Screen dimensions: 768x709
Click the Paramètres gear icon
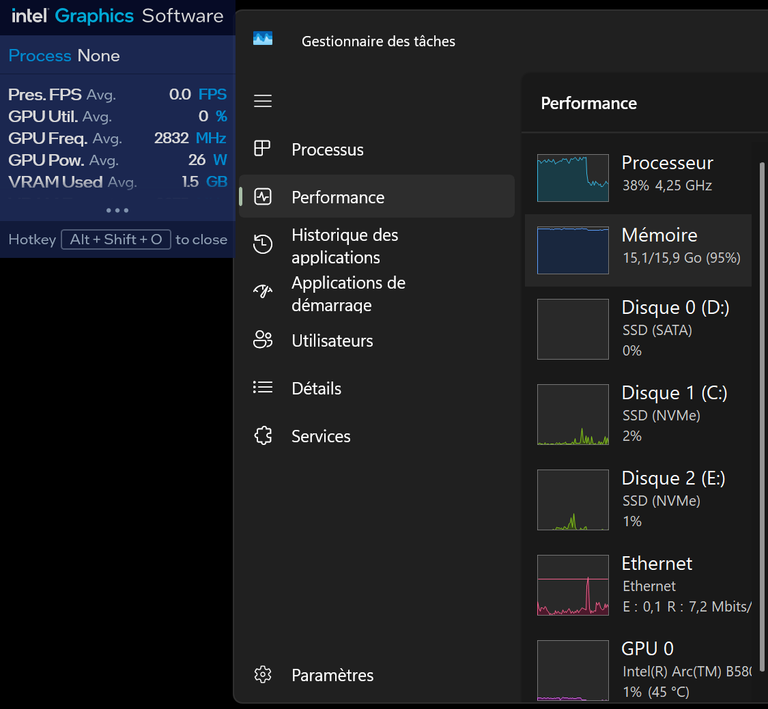263,674
